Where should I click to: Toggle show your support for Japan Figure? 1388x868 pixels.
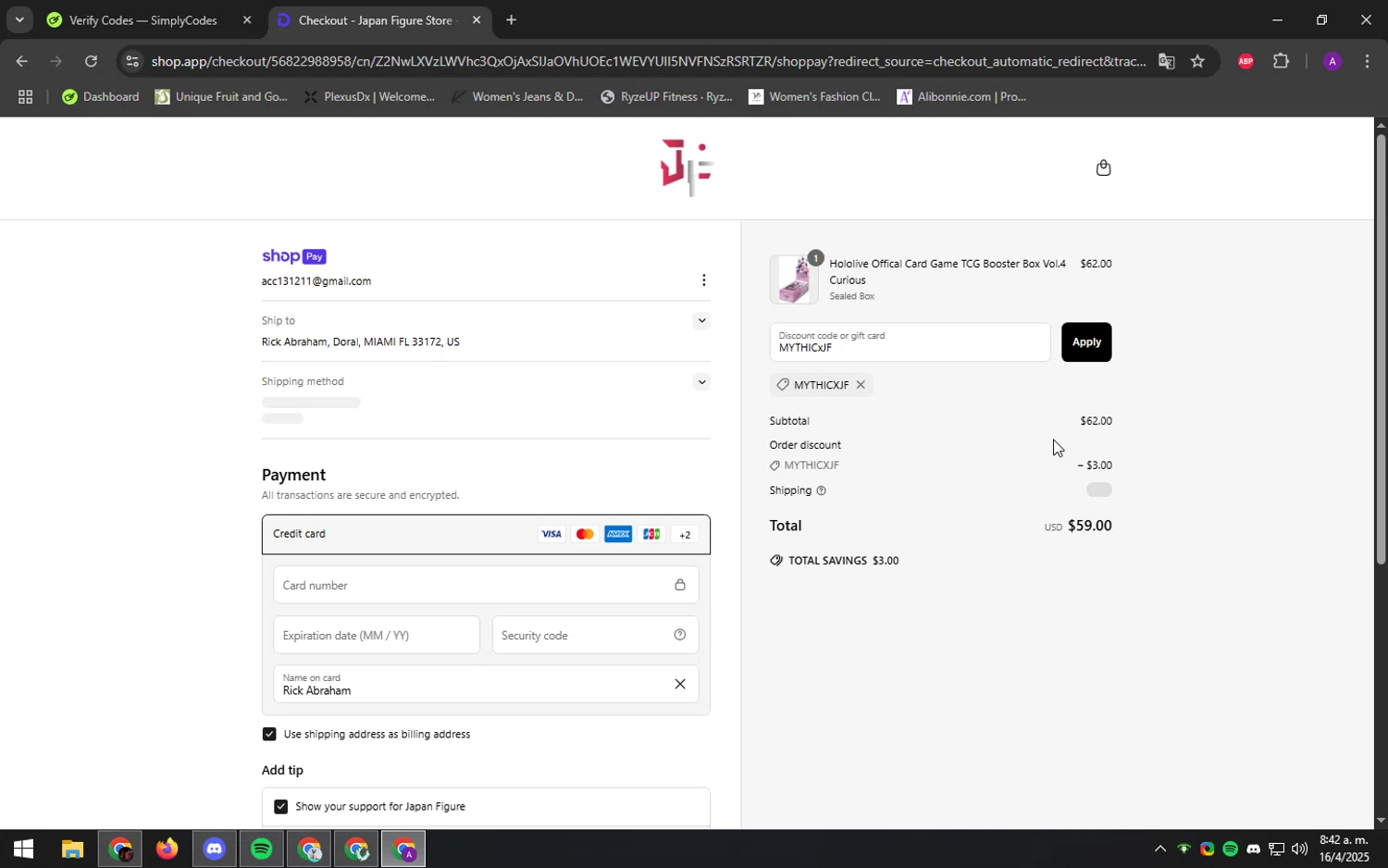(280, 806)
